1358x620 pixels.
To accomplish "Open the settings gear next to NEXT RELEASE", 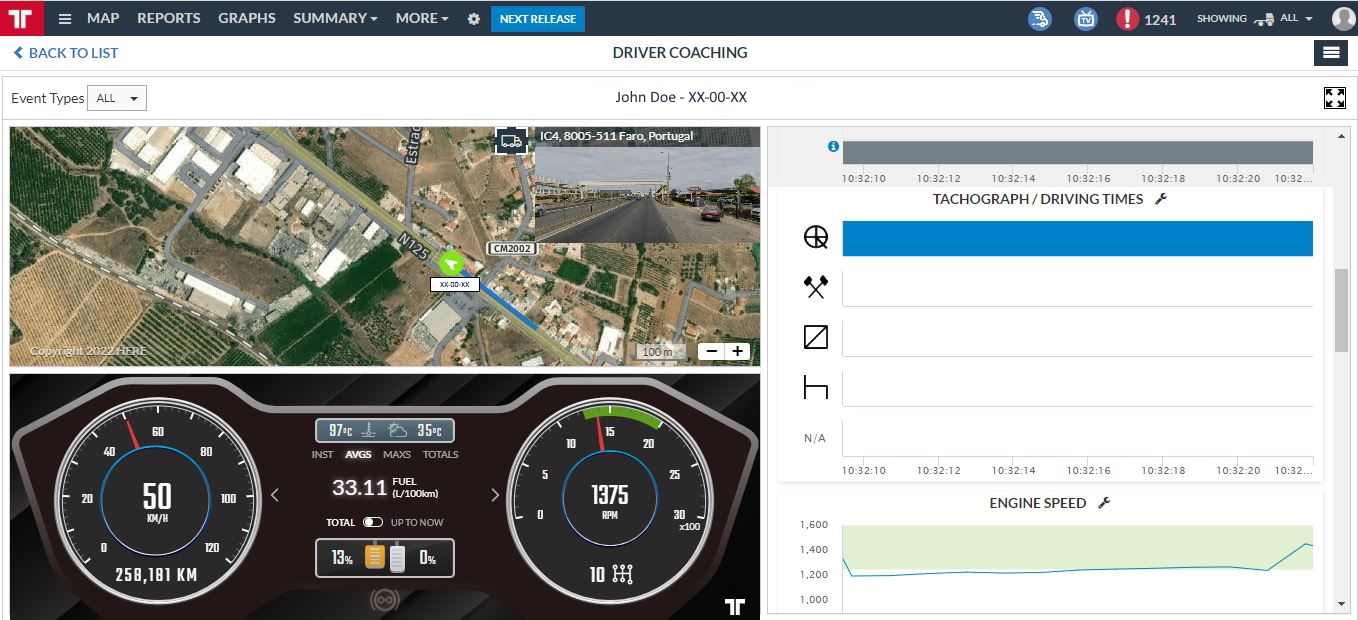I will click(x=473, y=18).
